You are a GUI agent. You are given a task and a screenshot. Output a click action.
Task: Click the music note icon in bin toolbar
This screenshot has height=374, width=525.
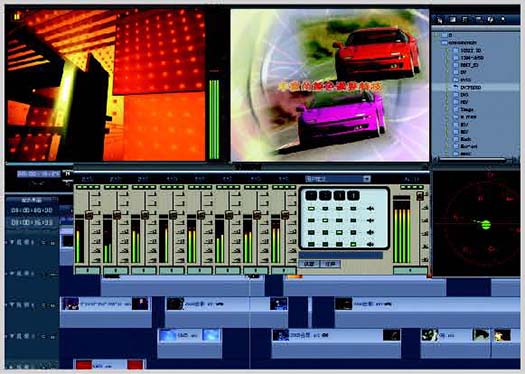(x=465, y=20)
